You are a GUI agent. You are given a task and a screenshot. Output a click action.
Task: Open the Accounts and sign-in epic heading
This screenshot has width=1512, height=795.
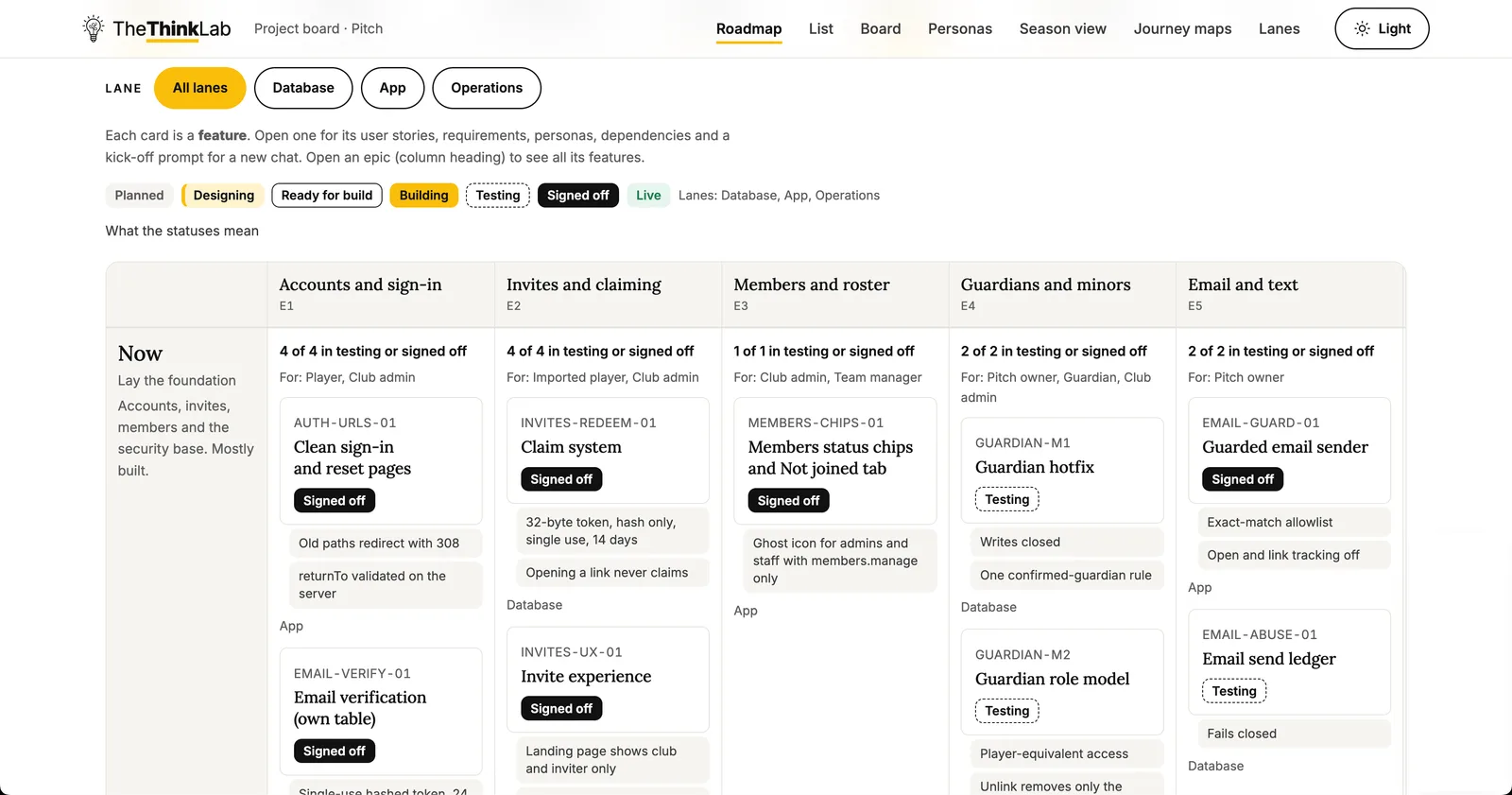click(360, 285)
